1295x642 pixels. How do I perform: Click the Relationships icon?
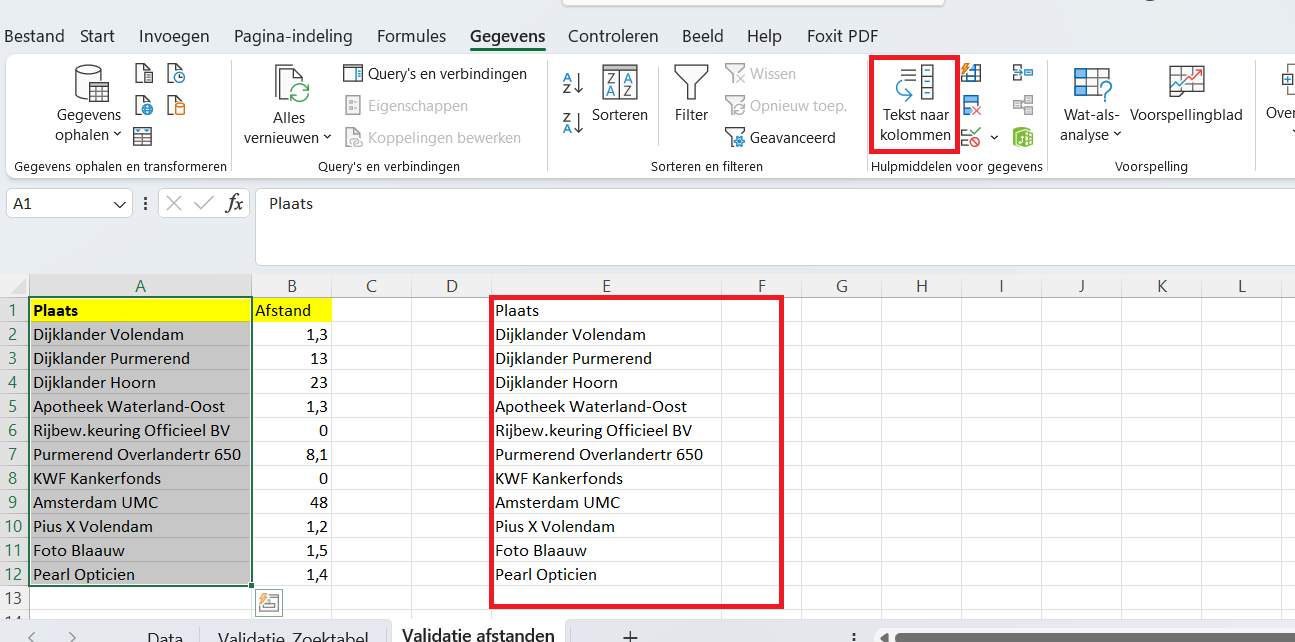(x=1023, y=104)
